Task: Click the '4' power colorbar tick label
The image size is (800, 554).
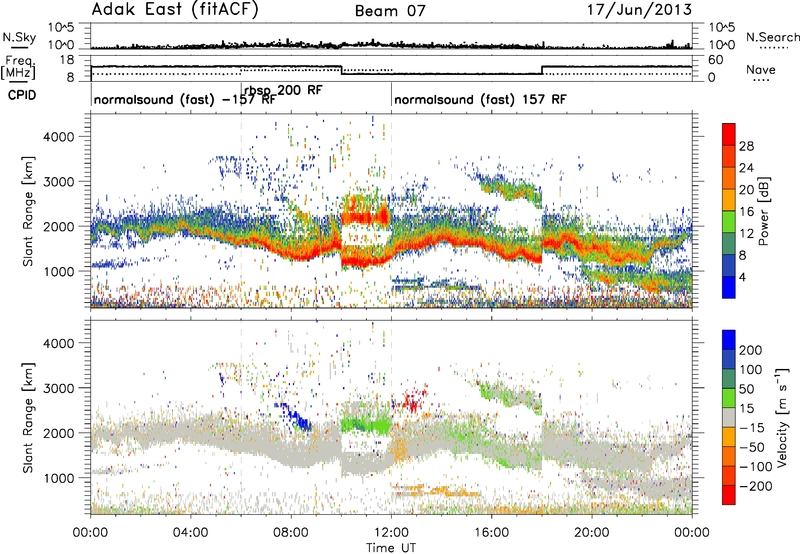Action: tap(742, 277)
